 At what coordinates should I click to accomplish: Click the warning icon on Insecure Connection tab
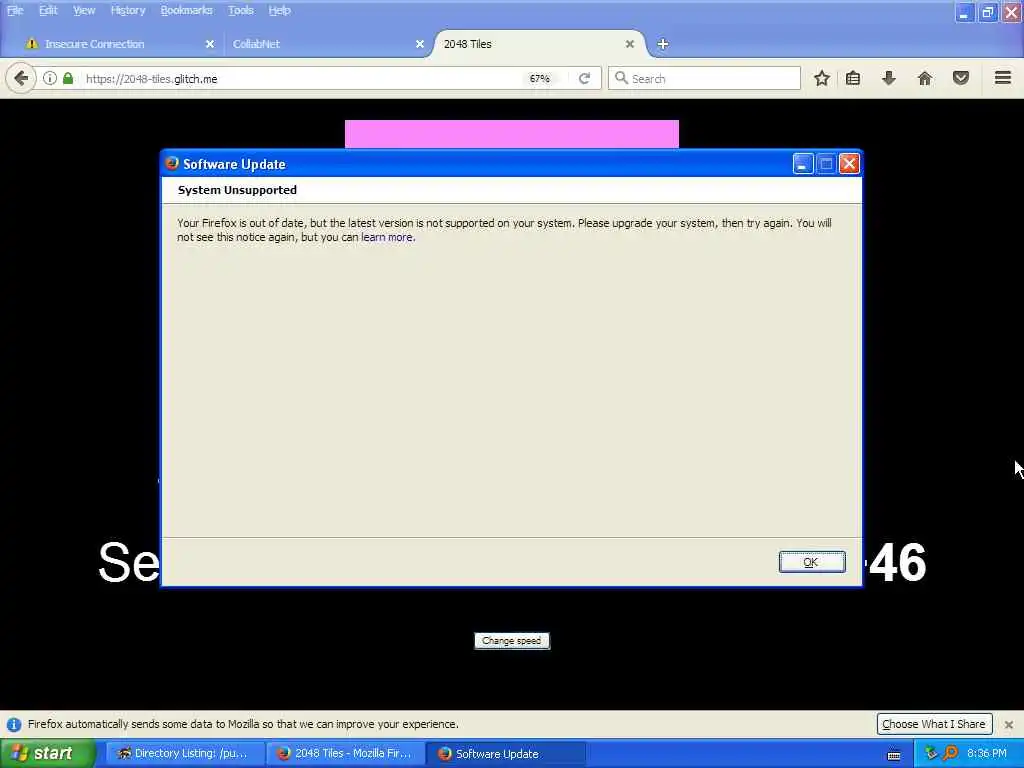[31, 44]
